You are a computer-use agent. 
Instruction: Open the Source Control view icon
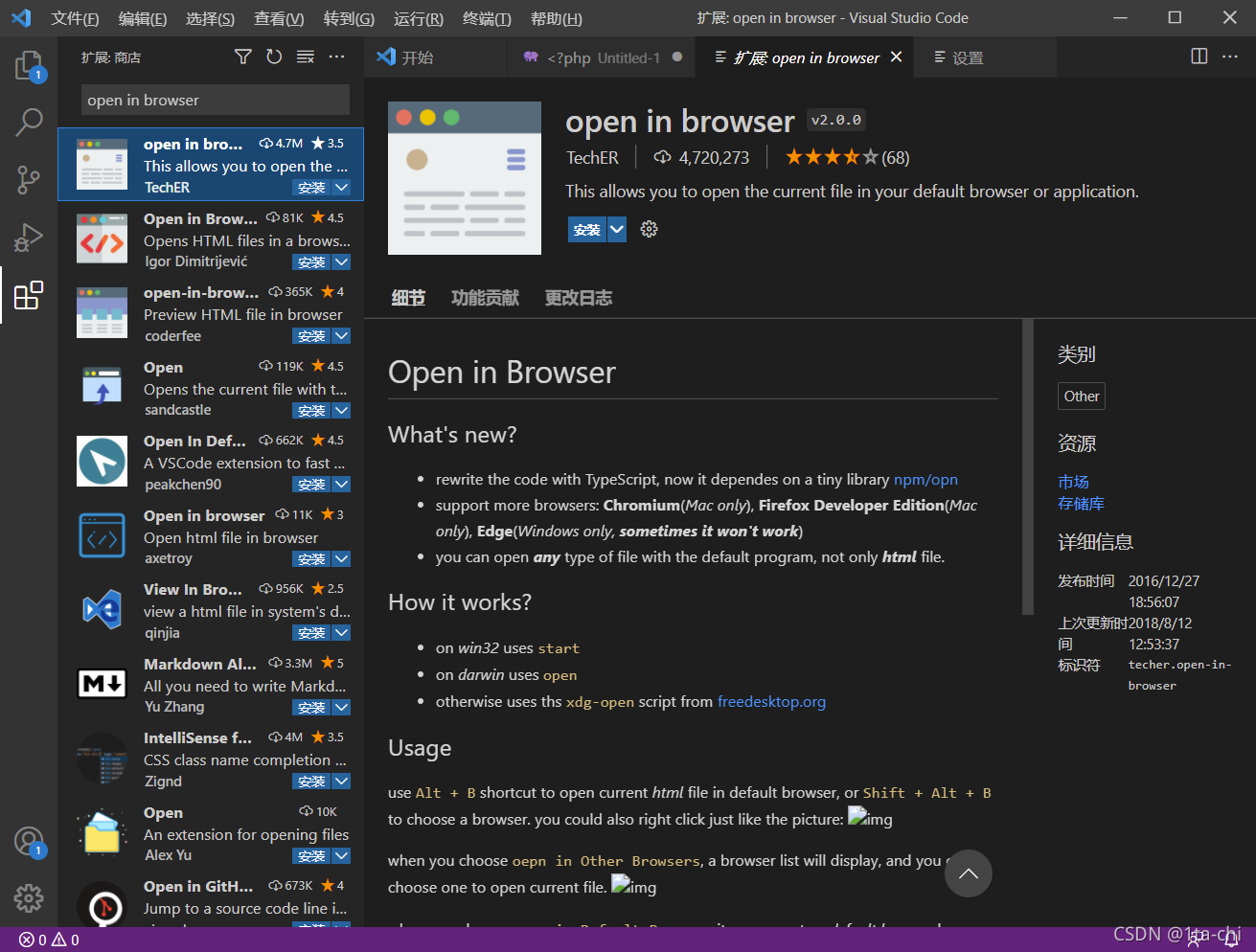pos(29,179)
